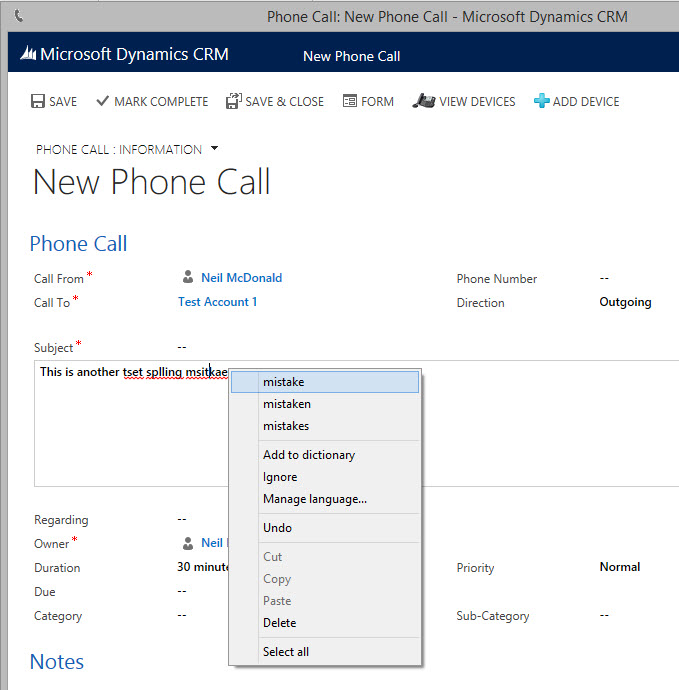Screen dimensions: 679x690
Task: Open the Neil McDonald Call From link
Action: (x=241, y=278)
